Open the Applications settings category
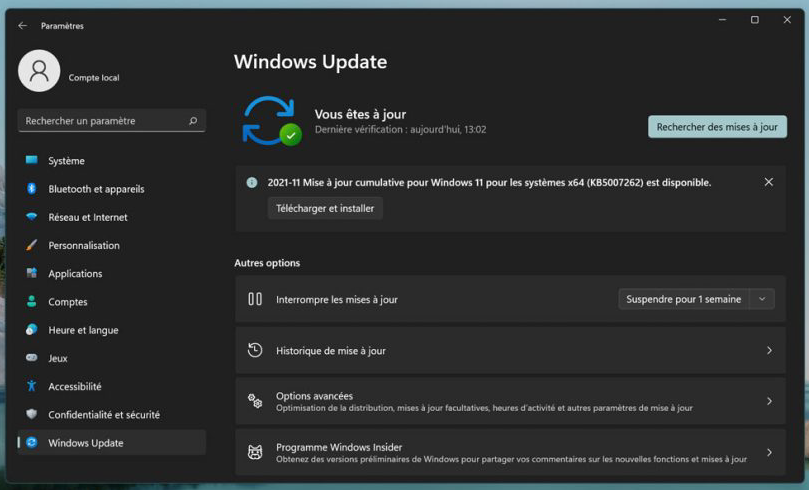 [x=111, y=273]
